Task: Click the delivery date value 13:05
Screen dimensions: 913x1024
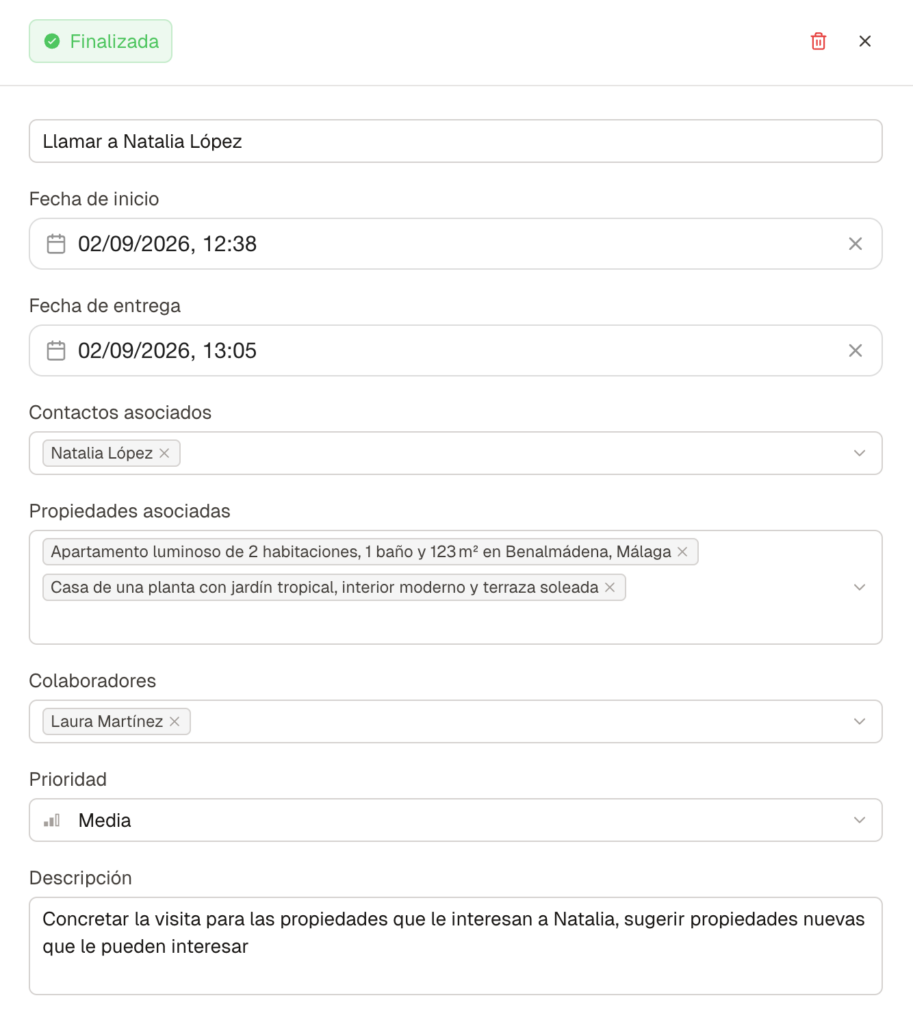Action: pos(232,351)
